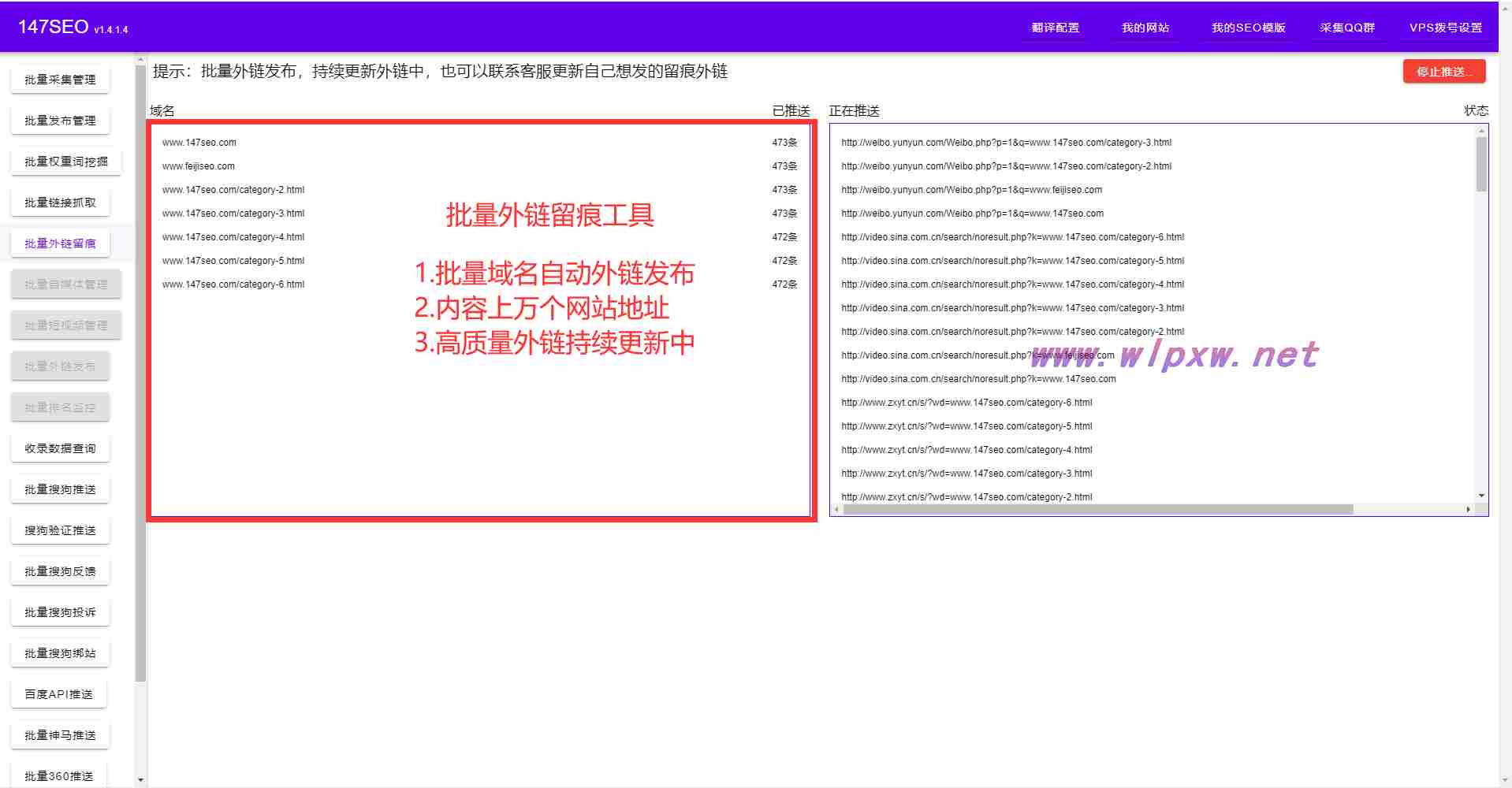Click the sidebar scroll-down arrow
Screen dimensions: 1512x788
point(140,780)
